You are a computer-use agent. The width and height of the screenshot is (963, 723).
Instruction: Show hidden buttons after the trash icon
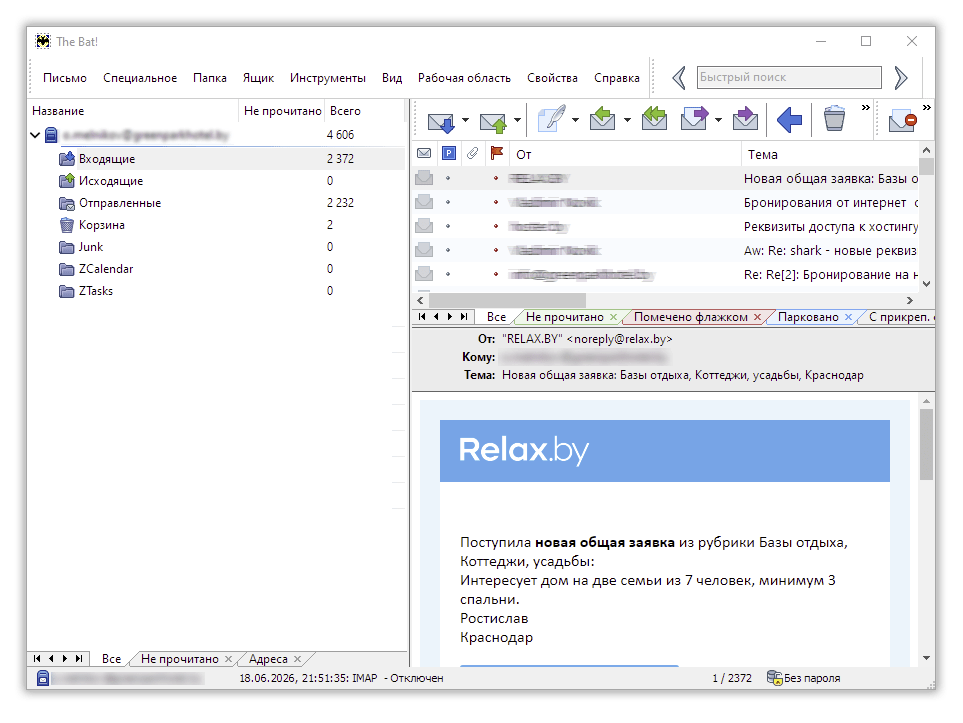point(865,108)
